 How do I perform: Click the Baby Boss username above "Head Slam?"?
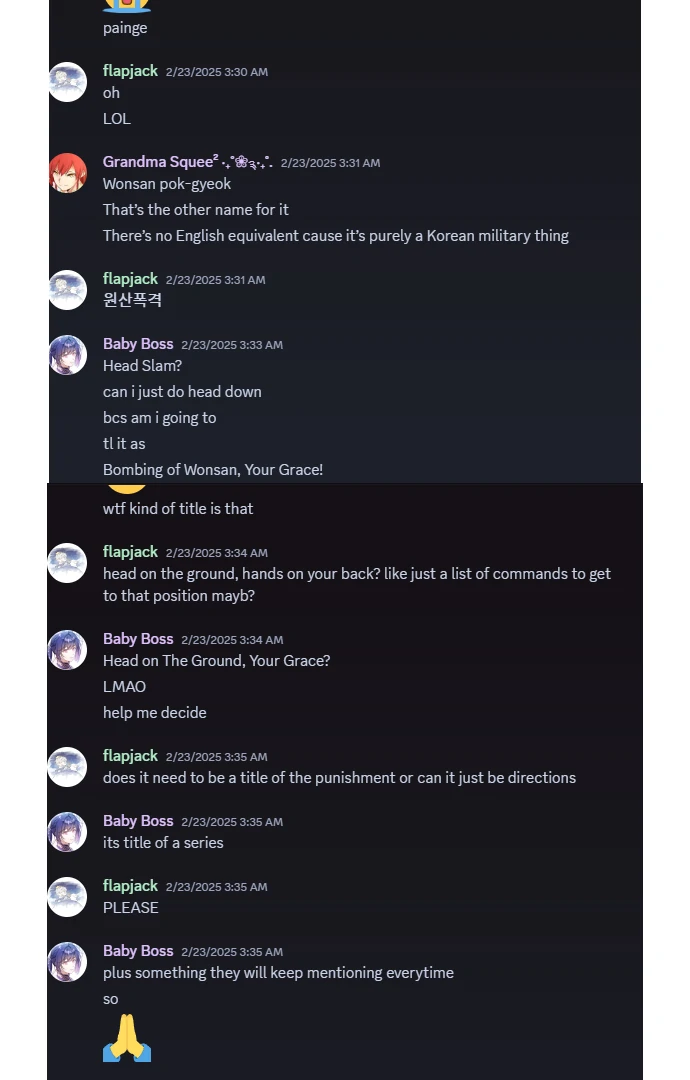(x=138, y=344)
